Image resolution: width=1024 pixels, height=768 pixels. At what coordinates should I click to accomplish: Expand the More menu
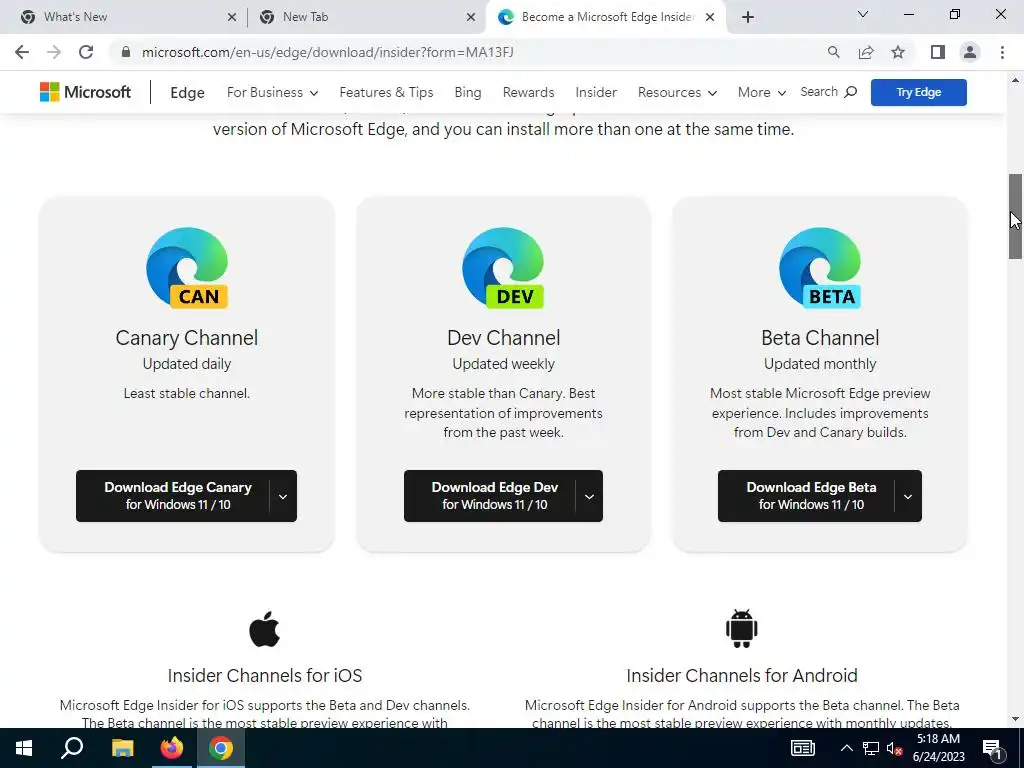click(x=761, y=92)
